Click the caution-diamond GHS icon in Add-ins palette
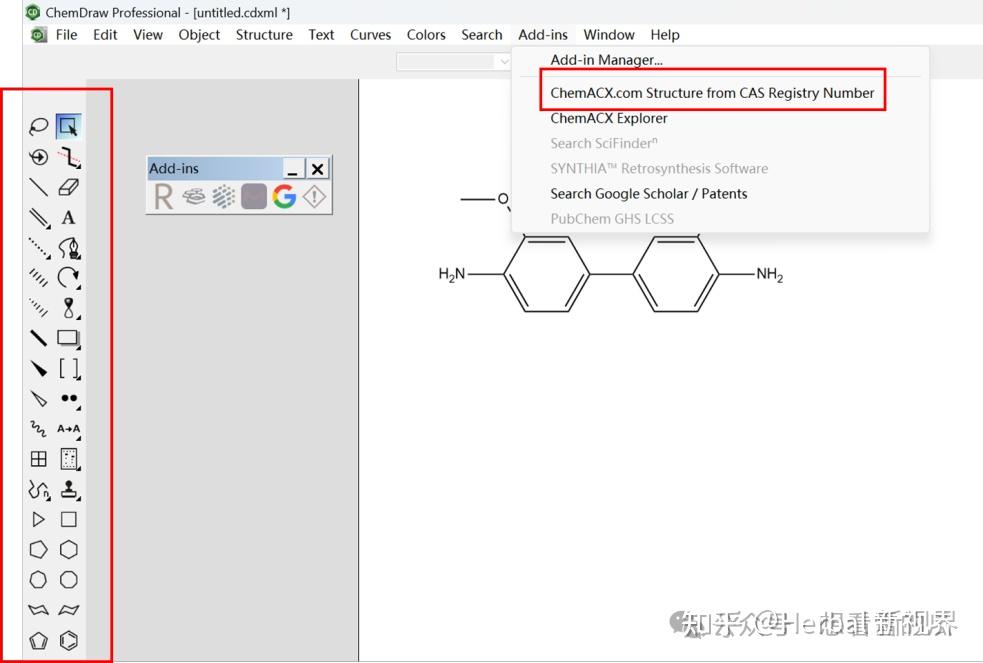This screenshot has height=663, width=983. 313,197
